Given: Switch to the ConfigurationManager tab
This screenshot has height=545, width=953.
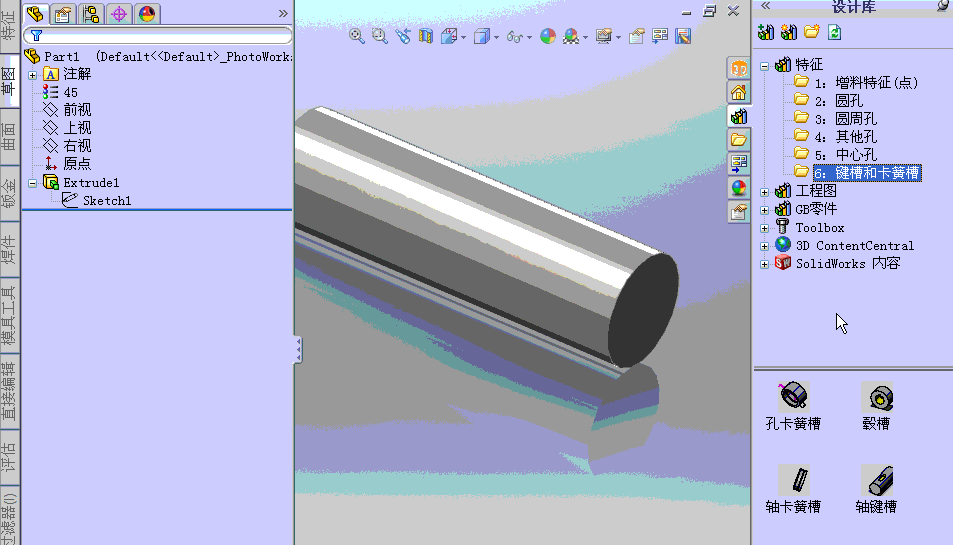Looking at the screenshot, I should (91, 13).
